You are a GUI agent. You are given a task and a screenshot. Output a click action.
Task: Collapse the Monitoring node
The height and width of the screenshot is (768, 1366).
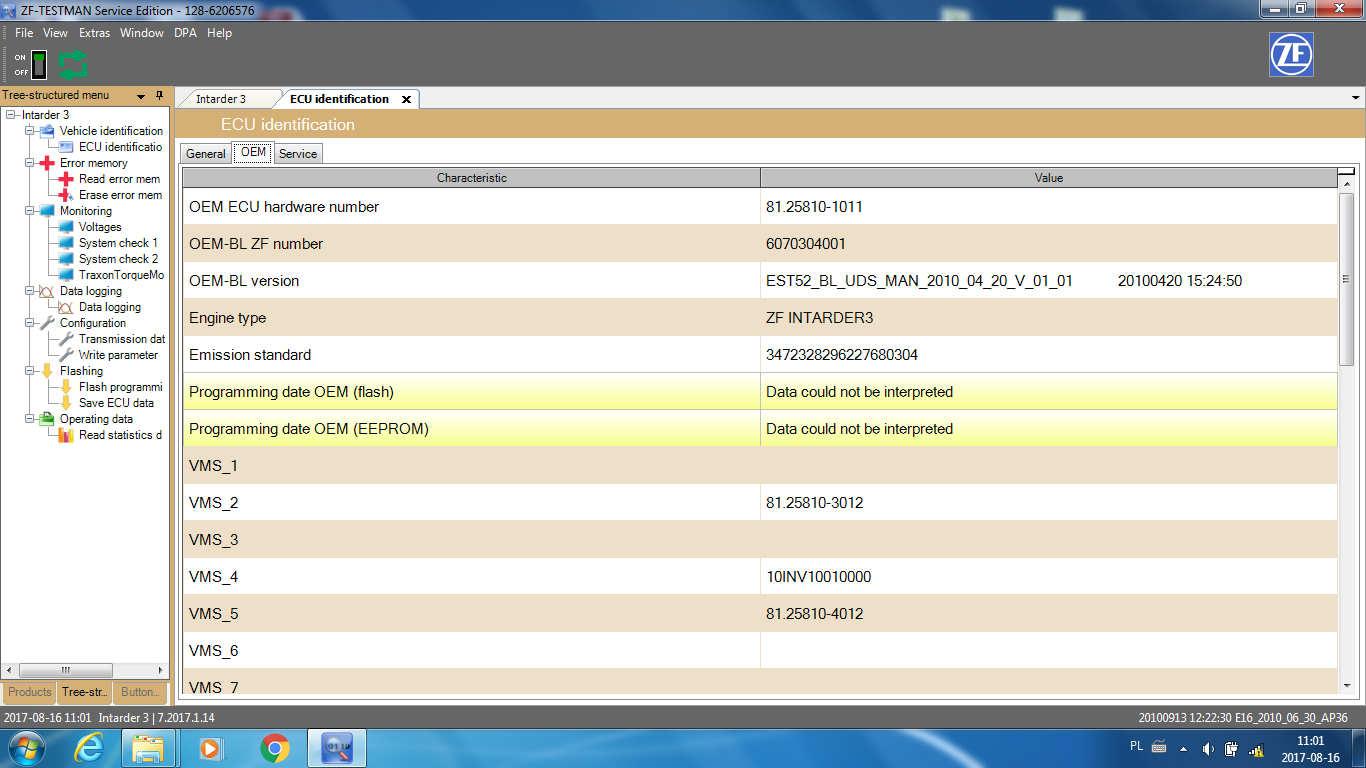pos(29,211)
